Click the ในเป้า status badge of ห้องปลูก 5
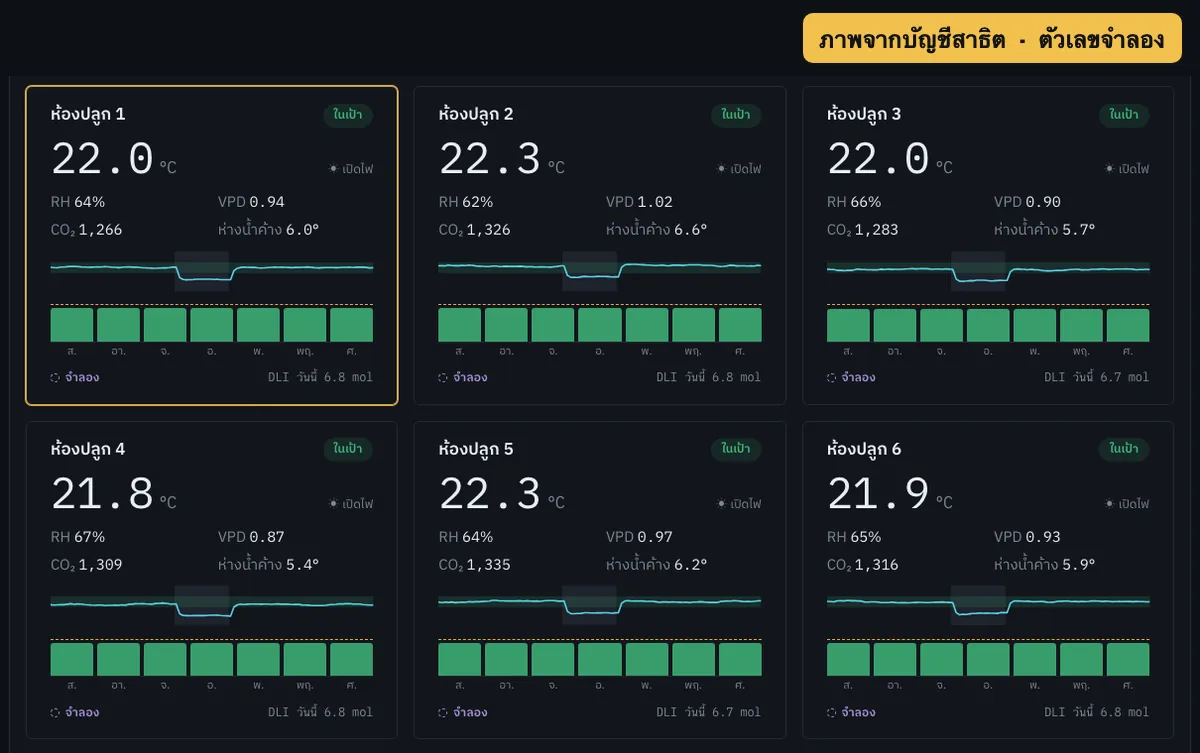The width and height of the screenshot is (1200, 753). 736,449
